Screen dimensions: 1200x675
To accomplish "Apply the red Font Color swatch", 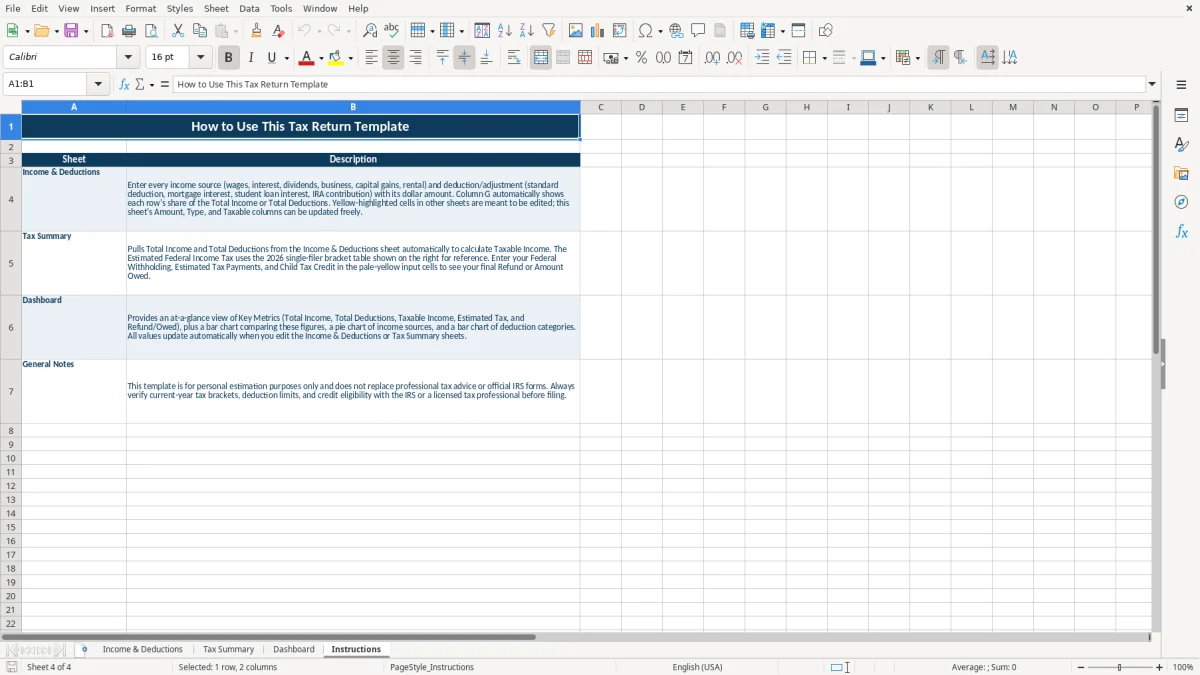I will [x=307, y=58].
